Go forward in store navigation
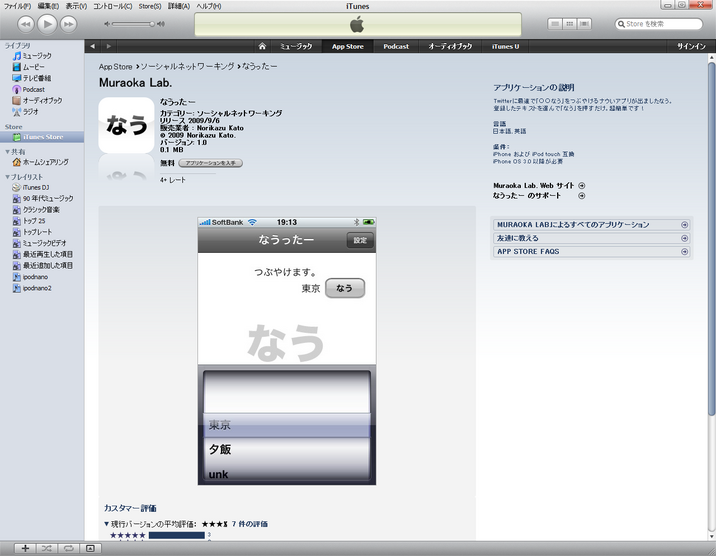The height and width of the screenshot is (556, 716). coord(109,46)
